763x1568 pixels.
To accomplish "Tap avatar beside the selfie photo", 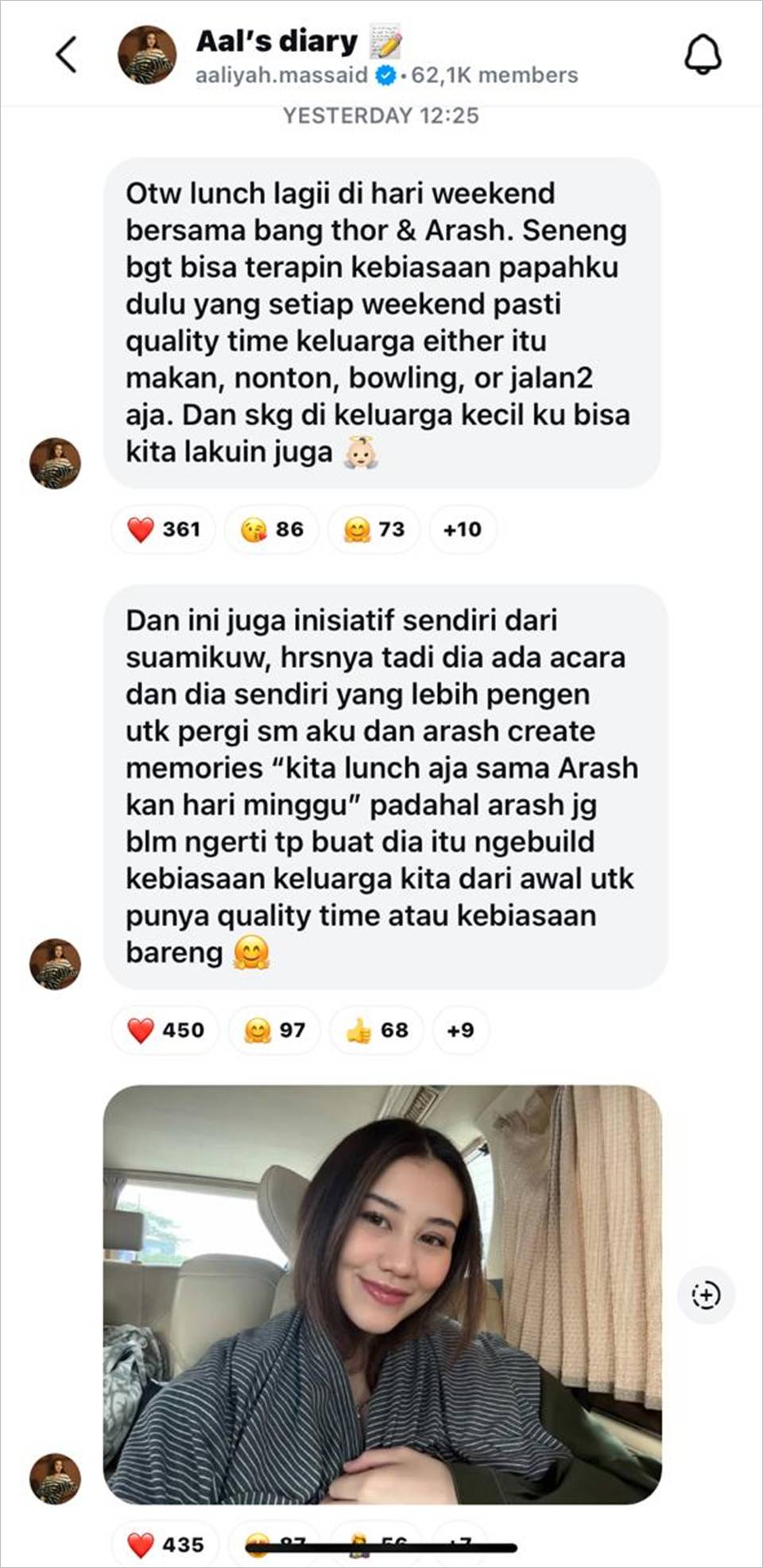I will (x=55, y=1479).
